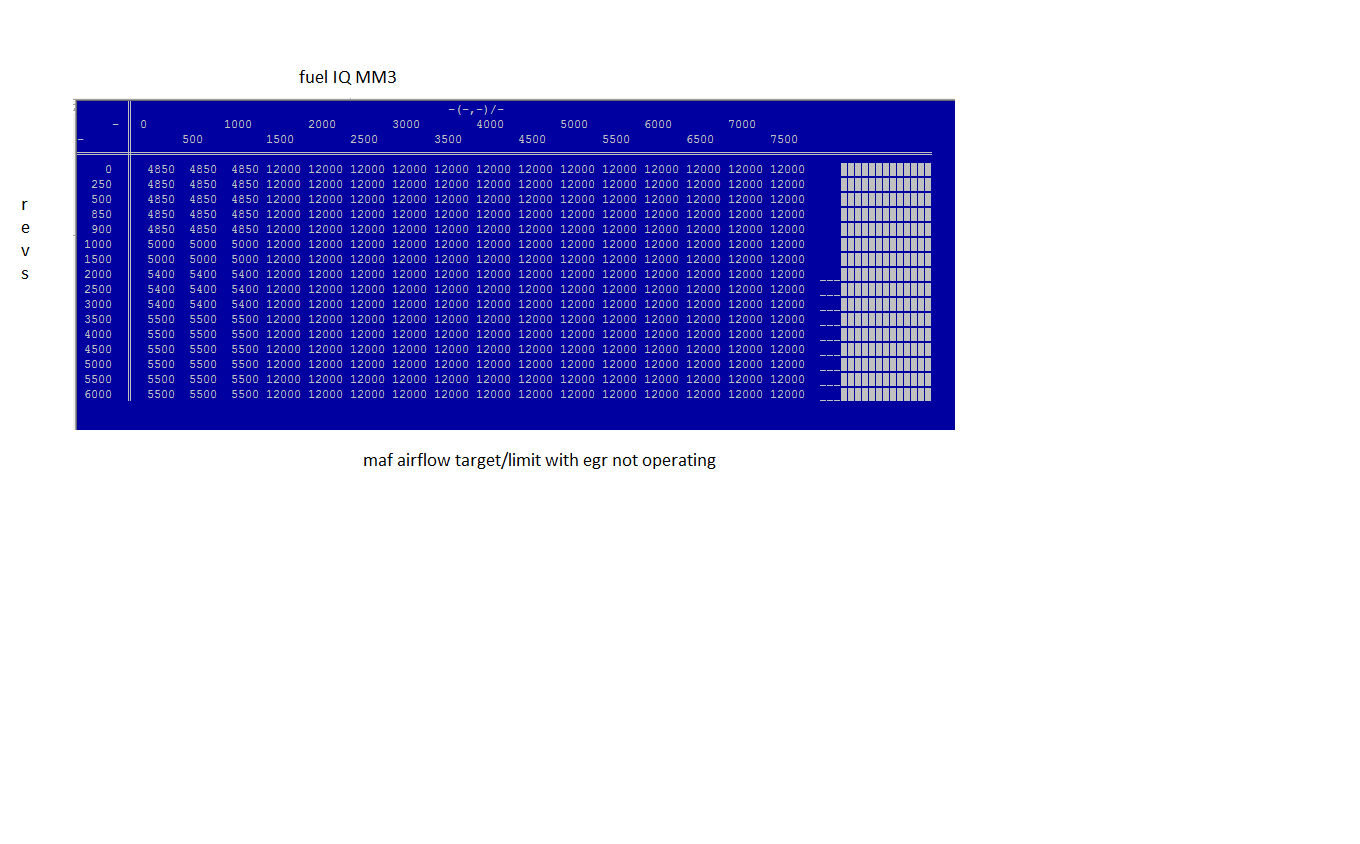
Task: Select the 12000 cell in 2500 revs row, column 4000
Action: coord(493,290)
